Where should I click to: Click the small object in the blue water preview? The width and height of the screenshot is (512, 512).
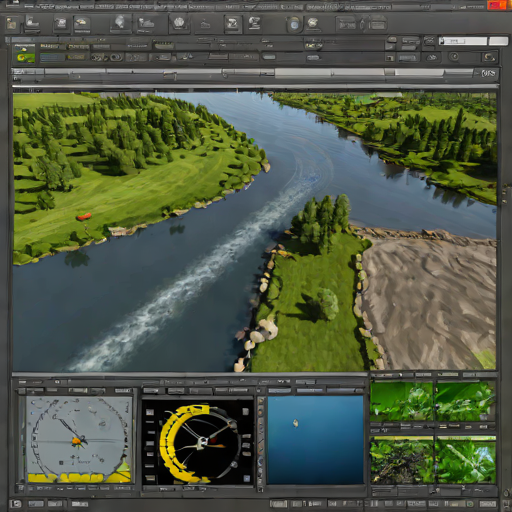(295, 423)
